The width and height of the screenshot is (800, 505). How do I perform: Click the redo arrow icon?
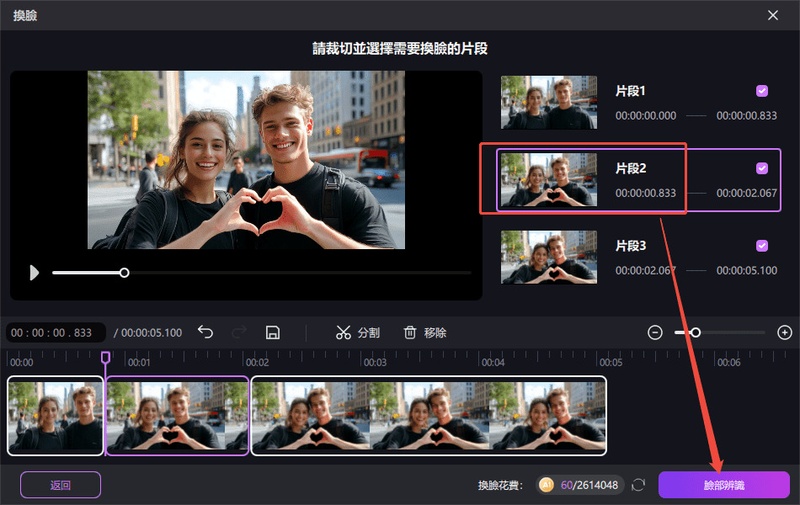(239, 333)
